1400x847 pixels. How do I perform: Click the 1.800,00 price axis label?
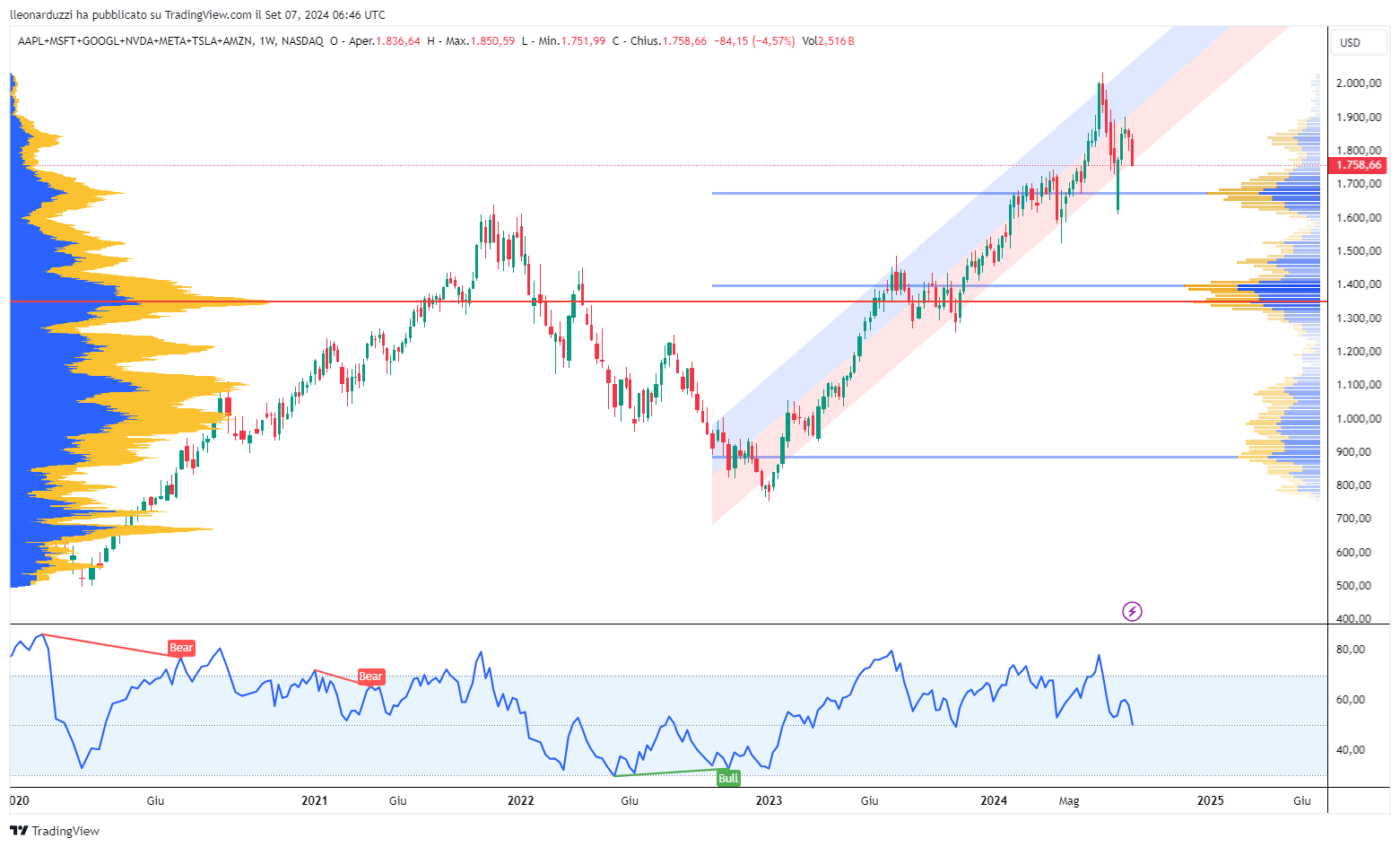pos(1358,151)
